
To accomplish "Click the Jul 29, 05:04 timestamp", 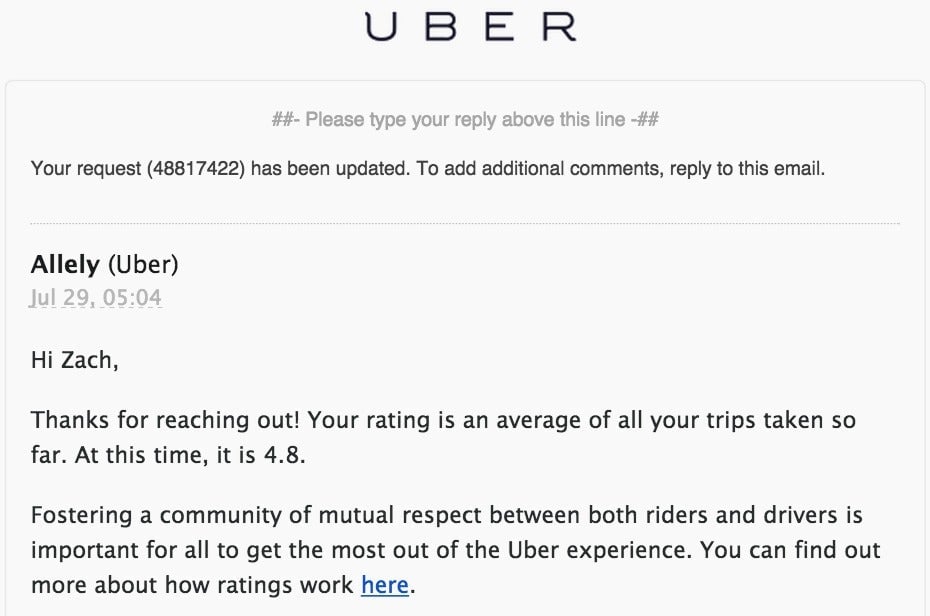I will [96, 298].
